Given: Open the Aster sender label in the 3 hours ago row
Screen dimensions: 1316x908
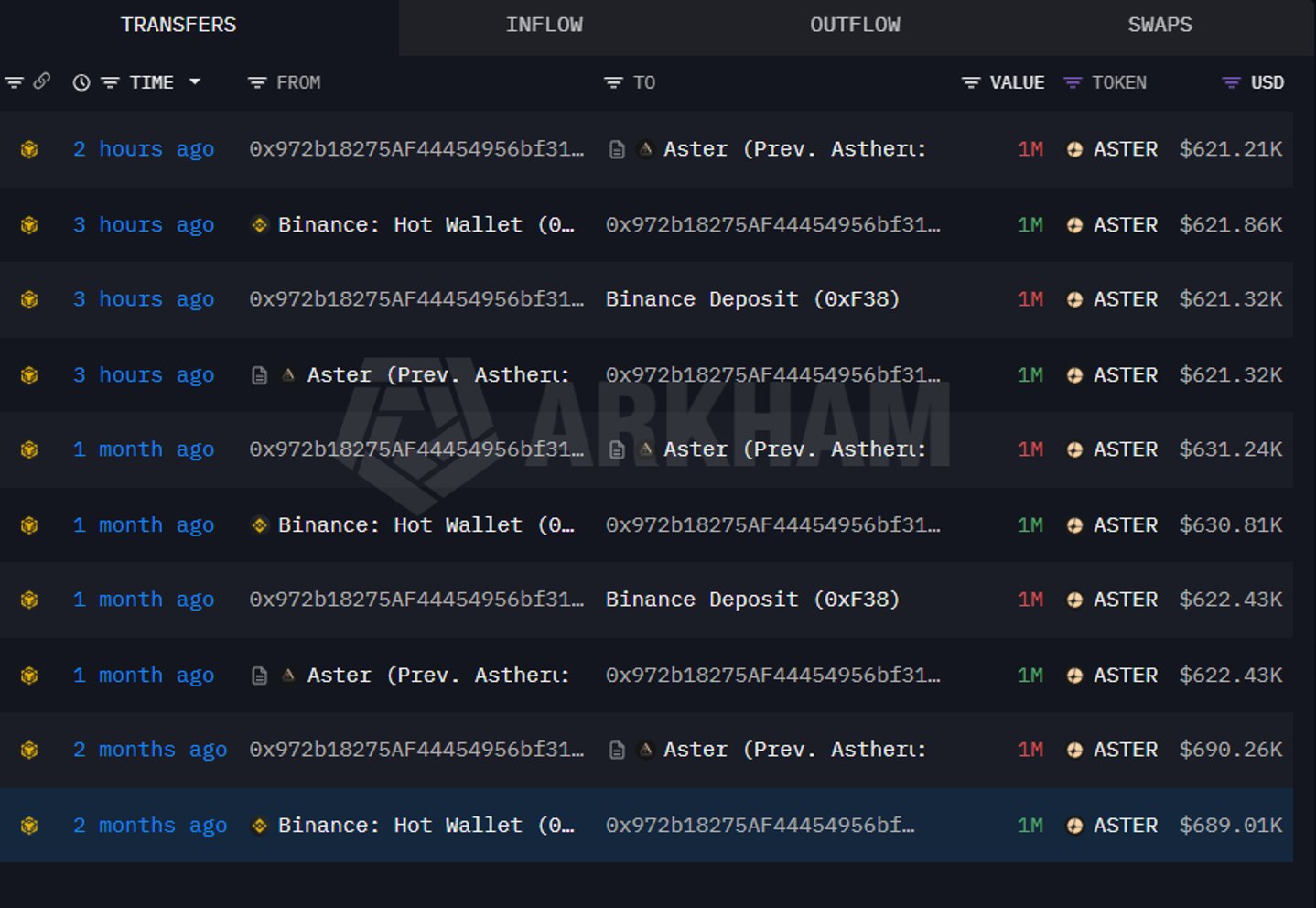Looking at the screenshot, I should point(438,374).
